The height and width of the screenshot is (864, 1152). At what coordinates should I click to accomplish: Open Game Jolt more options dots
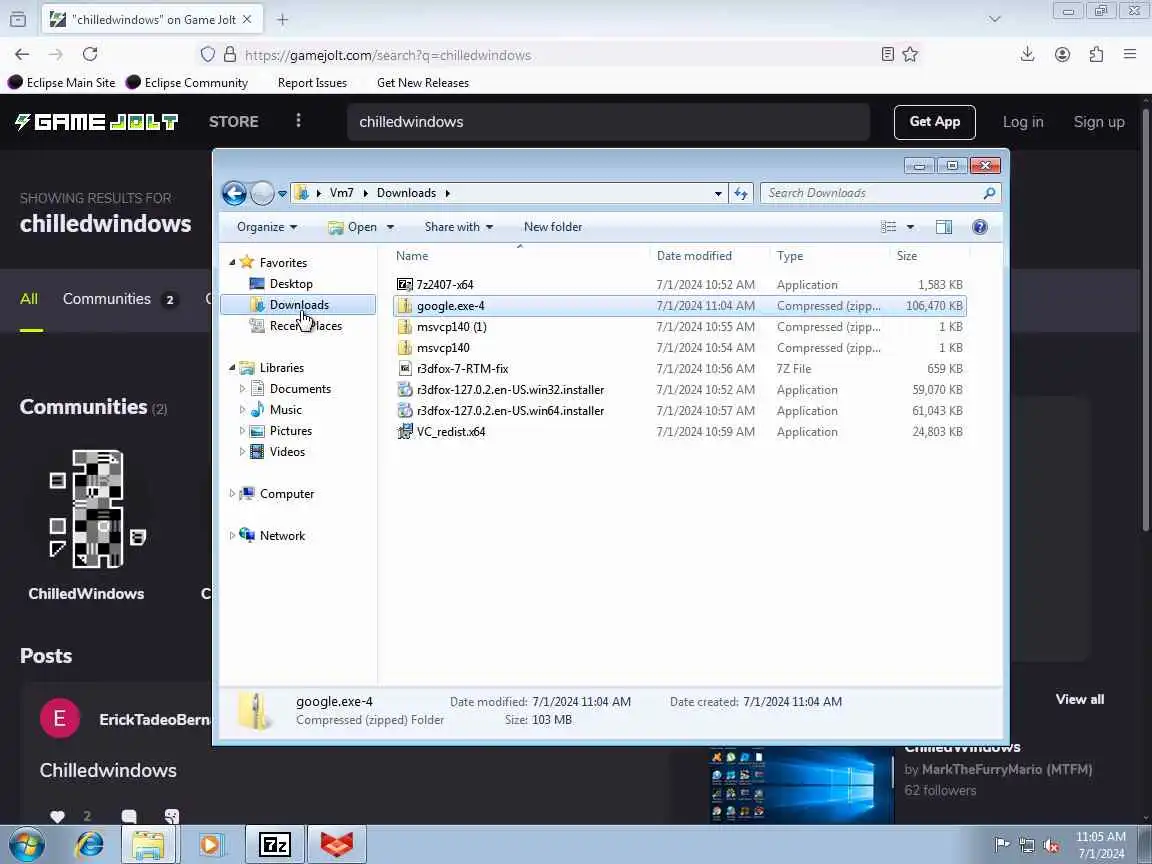click(x=298, y=120)
